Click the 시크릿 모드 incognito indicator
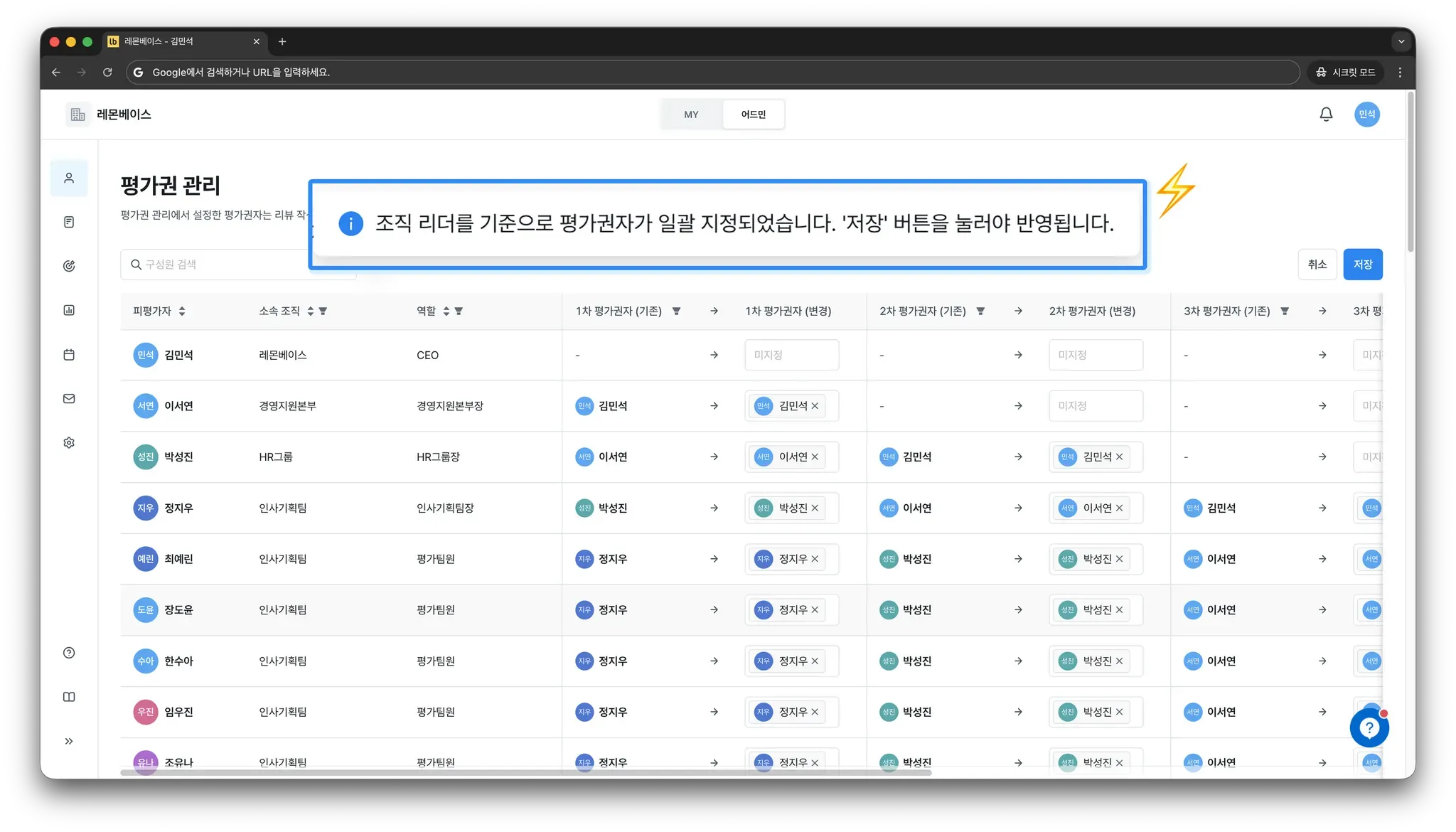The width and height of the screenshot is (1456, 832). [1346, 72]
